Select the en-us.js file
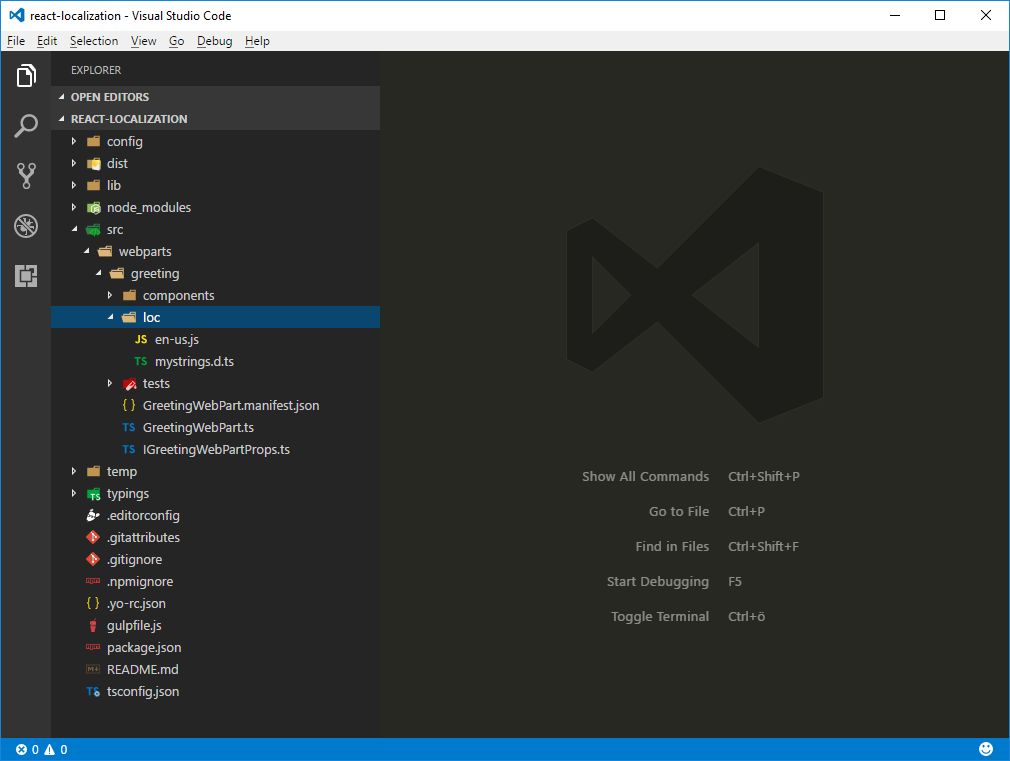The height and width of the screenshot is (761, 1010). (178, 339)
